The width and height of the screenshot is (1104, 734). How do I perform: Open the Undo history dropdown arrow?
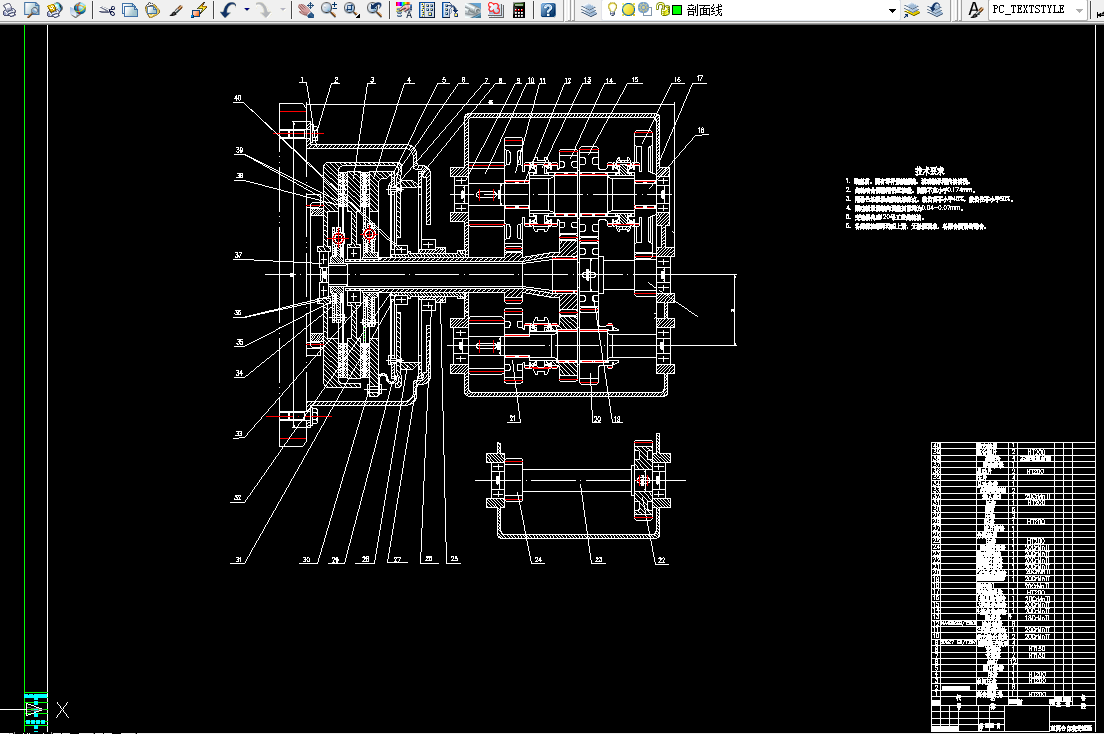coord(246,10)
